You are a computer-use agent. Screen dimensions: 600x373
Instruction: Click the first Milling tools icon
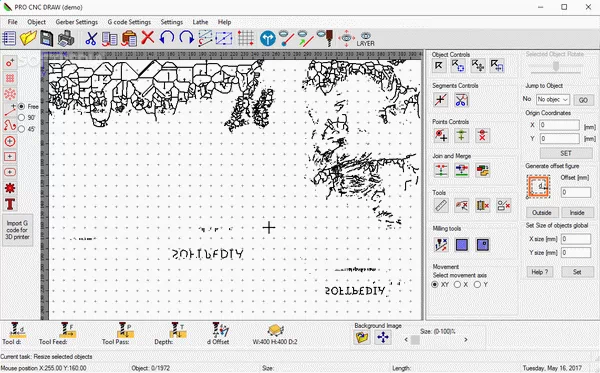[441, 245]
